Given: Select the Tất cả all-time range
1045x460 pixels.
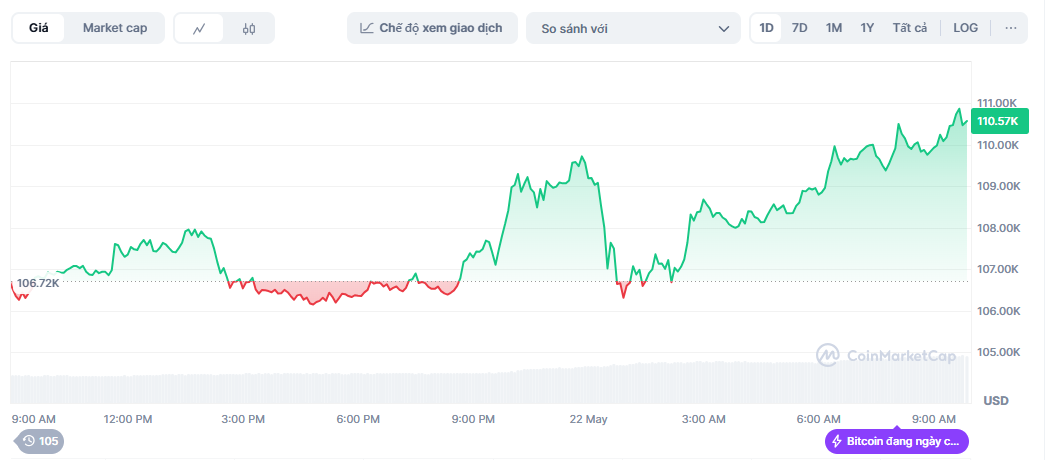Looking at the screenshot, I should [910, 28].
